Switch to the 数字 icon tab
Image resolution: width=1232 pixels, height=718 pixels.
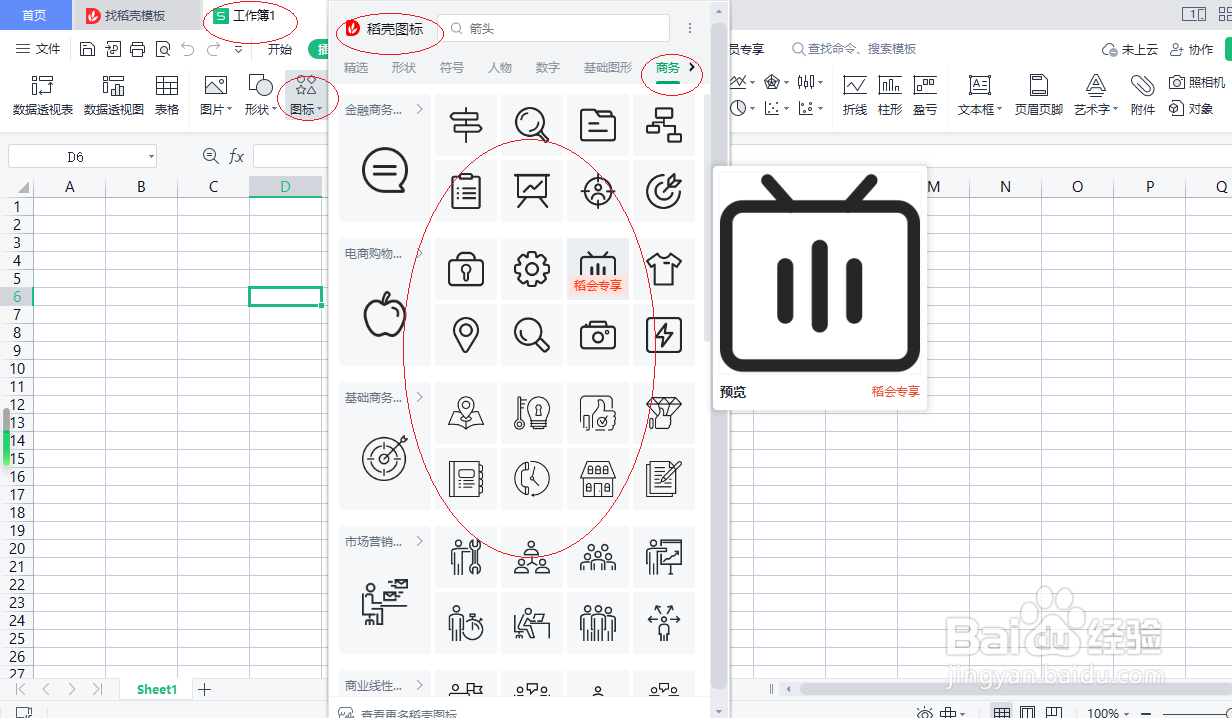[548, 68]
